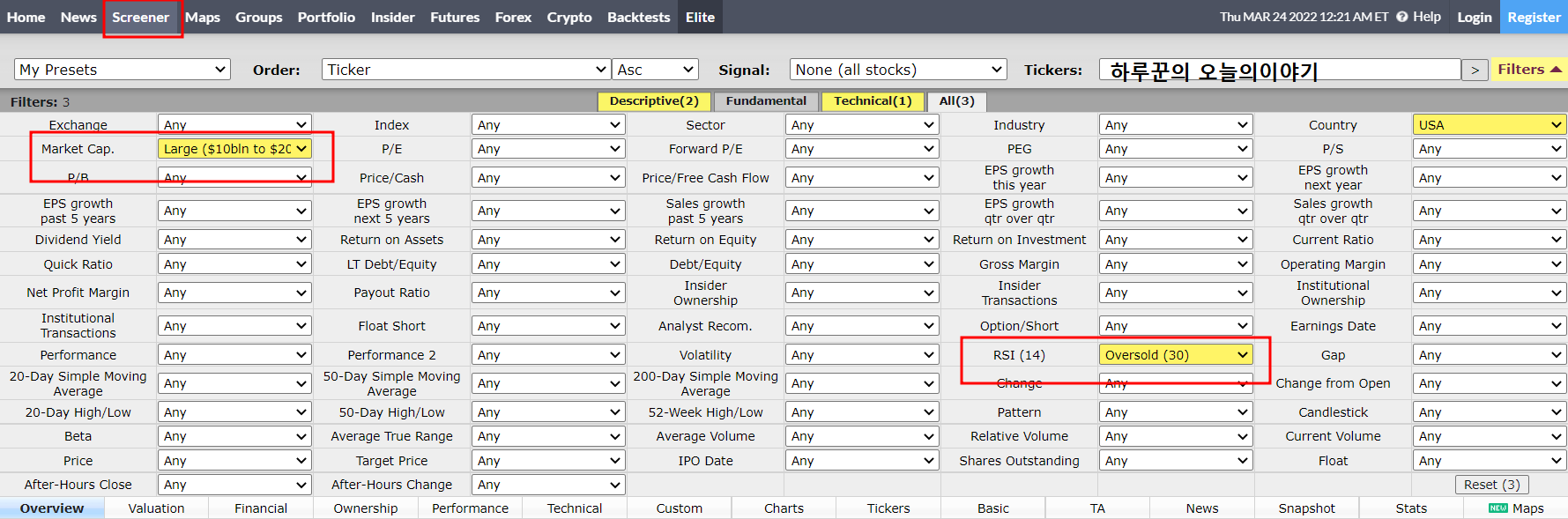Go to the Groups page
The width and height of the screenshot is (1568, 519).
[x=259, y=17]
